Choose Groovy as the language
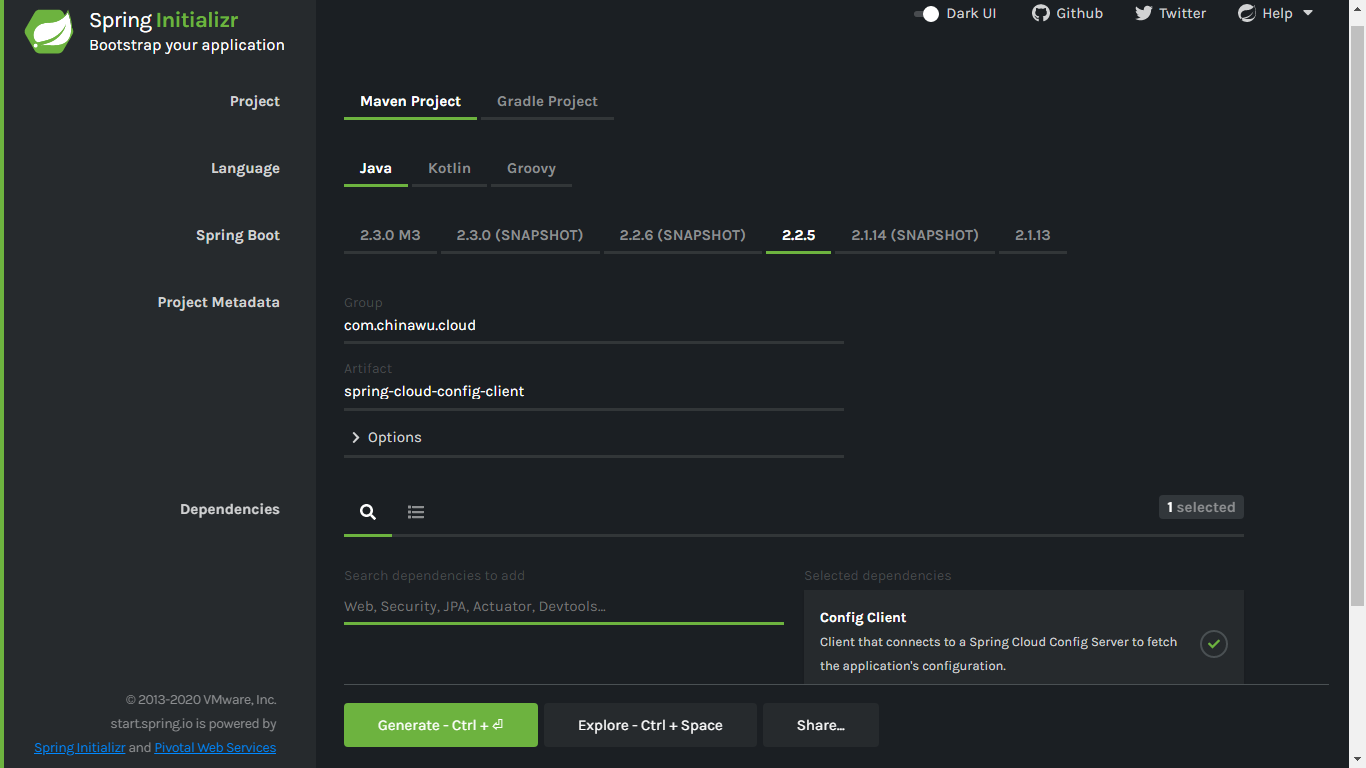This screenshot has height=768, width=1366. 531,168
